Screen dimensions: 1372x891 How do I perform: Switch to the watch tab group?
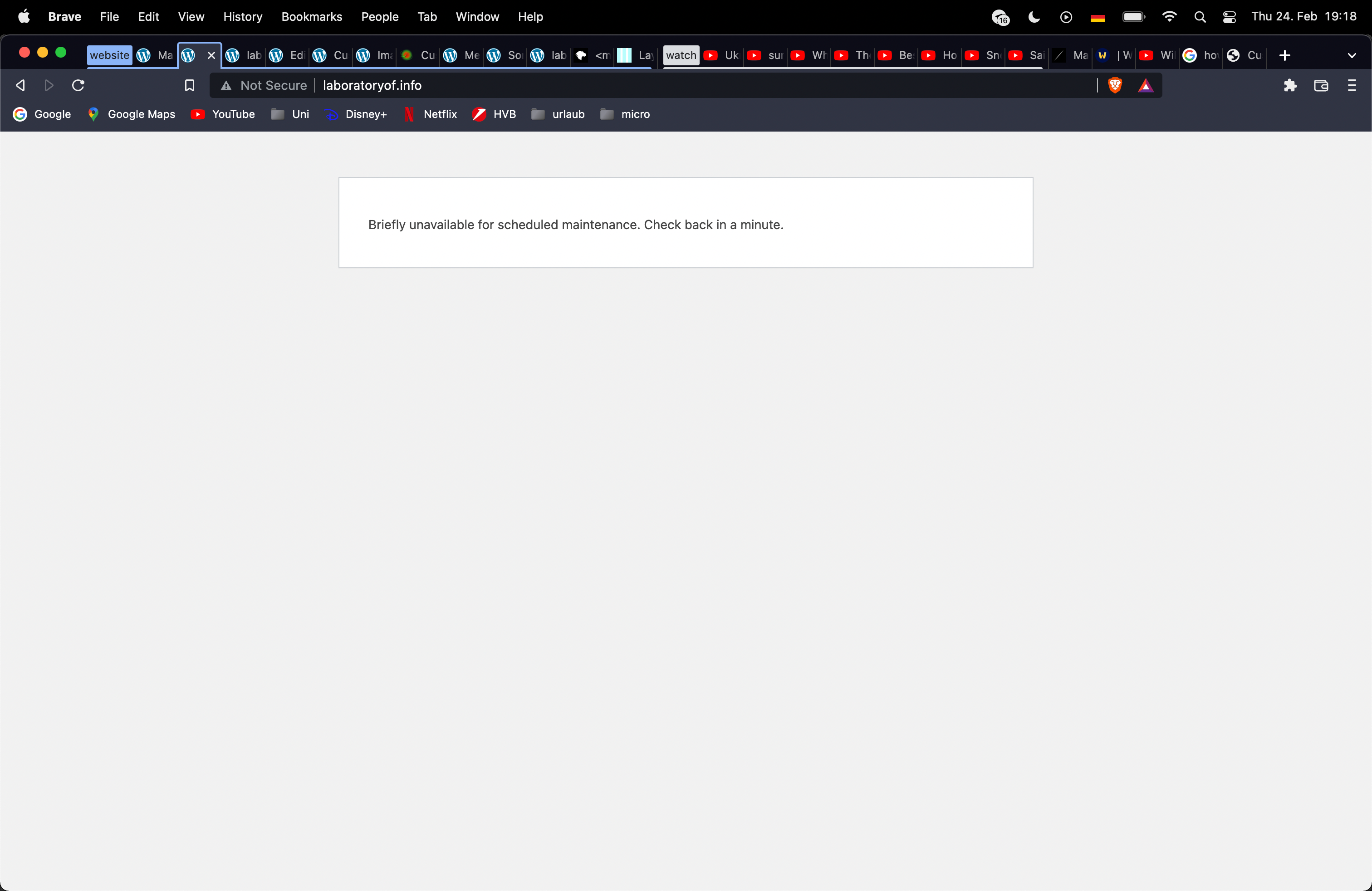point(681,55)
